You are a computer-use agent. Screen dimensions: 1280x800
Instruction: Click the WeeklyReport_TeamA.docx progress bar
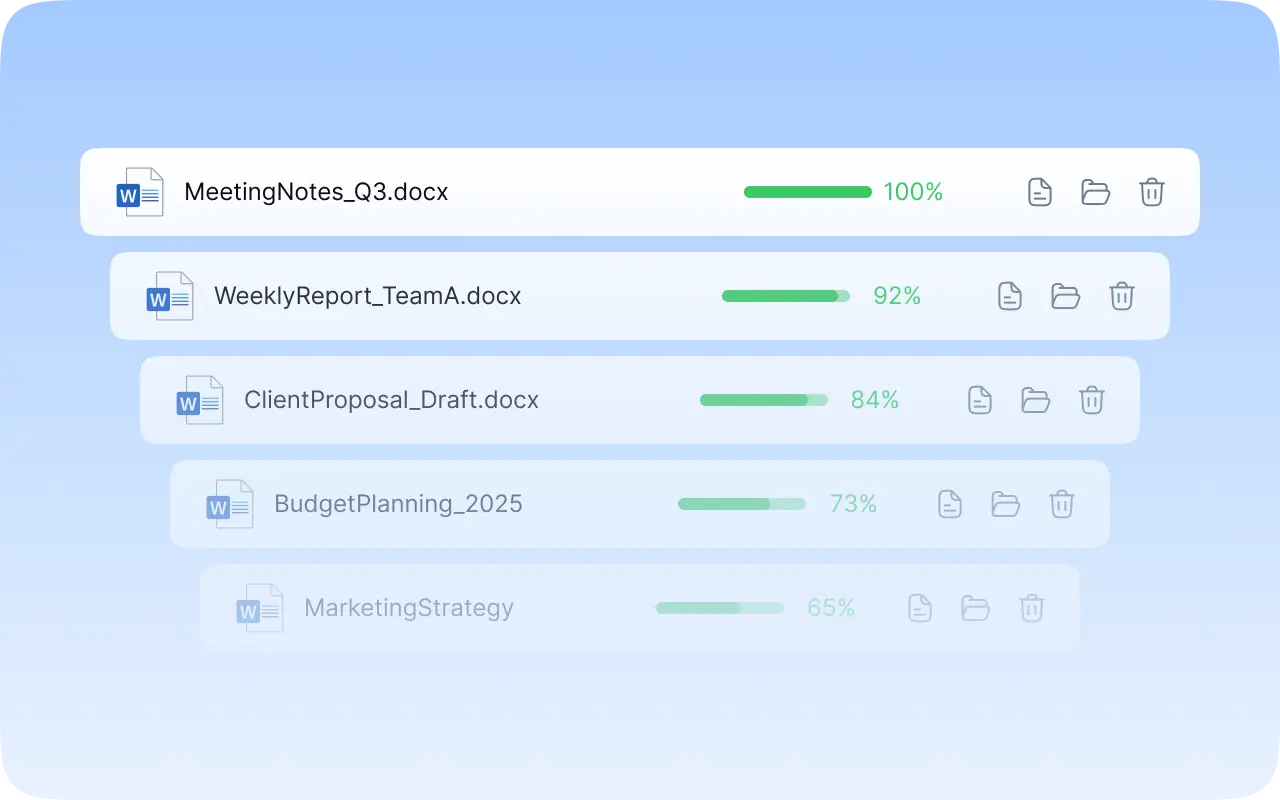pos(786,296)
